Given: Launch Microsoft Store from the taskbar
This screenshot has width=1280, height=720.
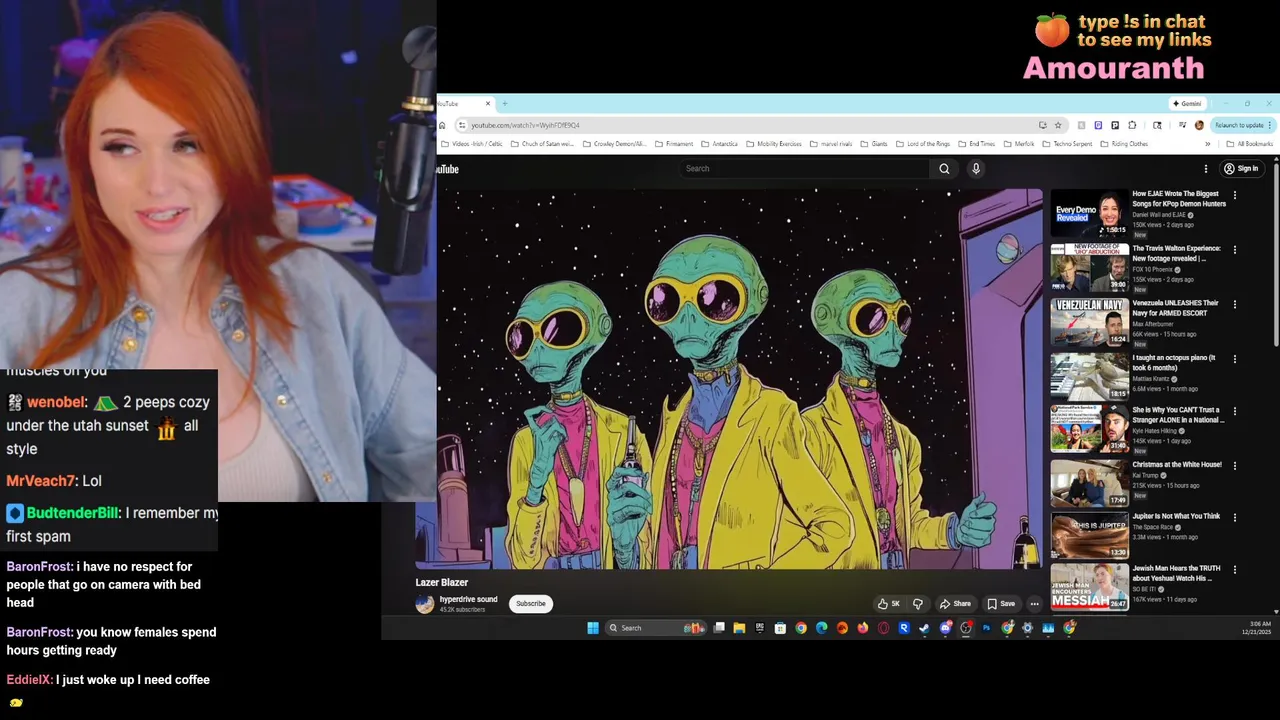Looking at the screenshot, I should point(780,628).
